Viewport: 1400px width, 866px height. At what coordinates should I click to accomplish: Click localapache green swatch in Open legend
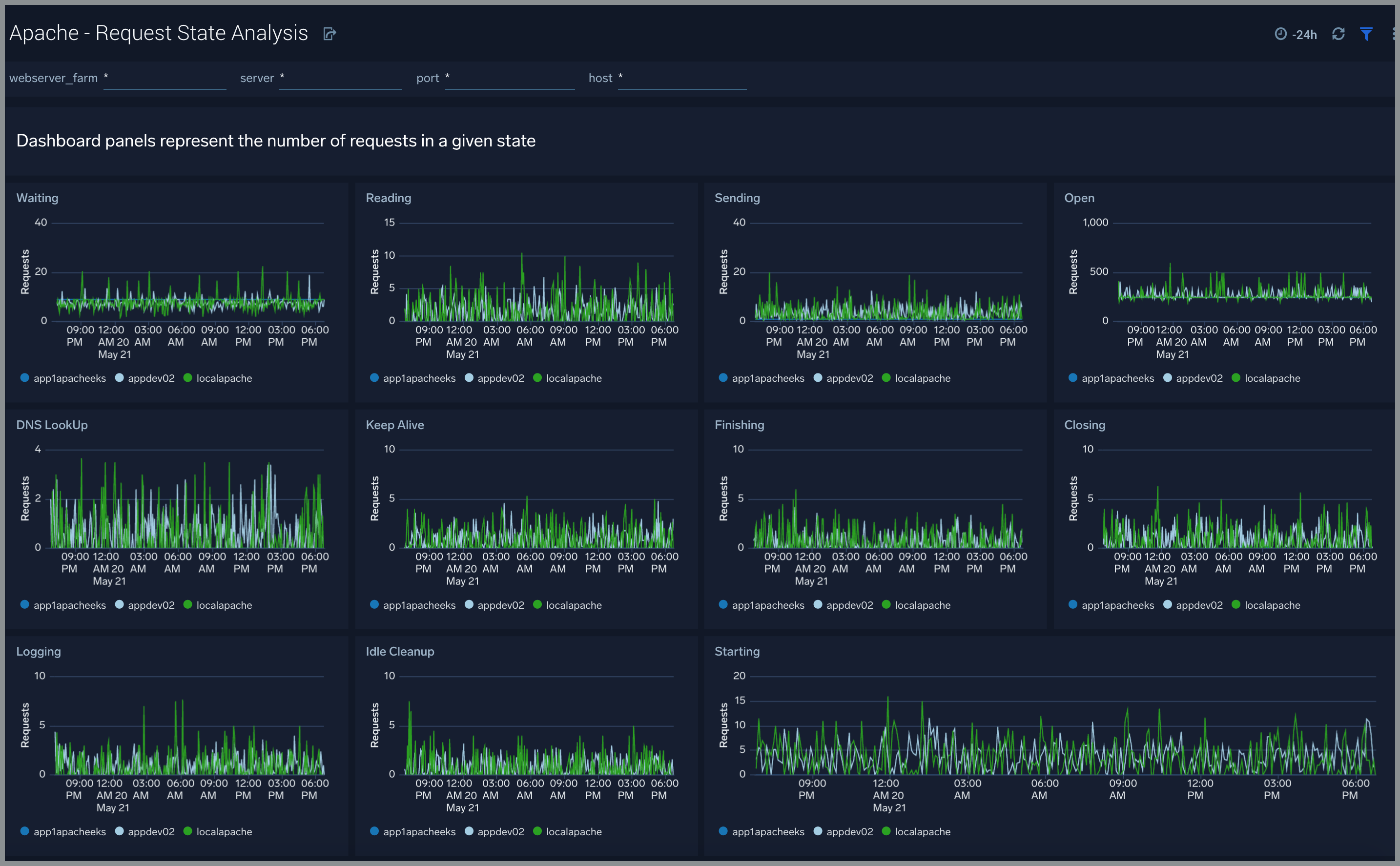tap(1235, 378)
